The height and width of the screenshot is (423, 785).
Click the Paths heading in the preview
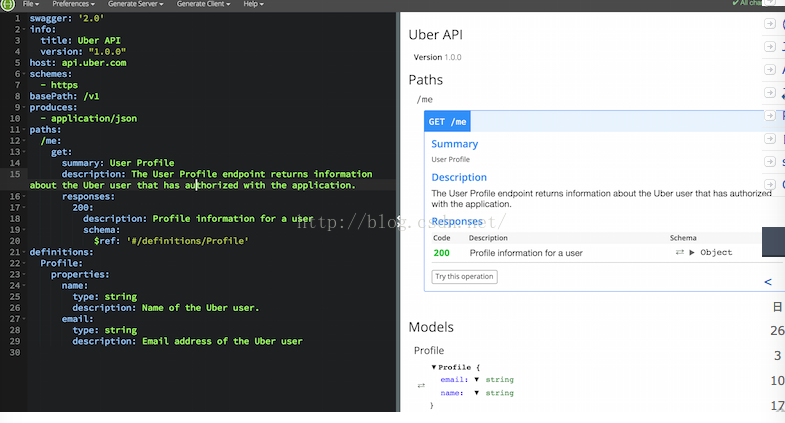click(x=426, y=80)
